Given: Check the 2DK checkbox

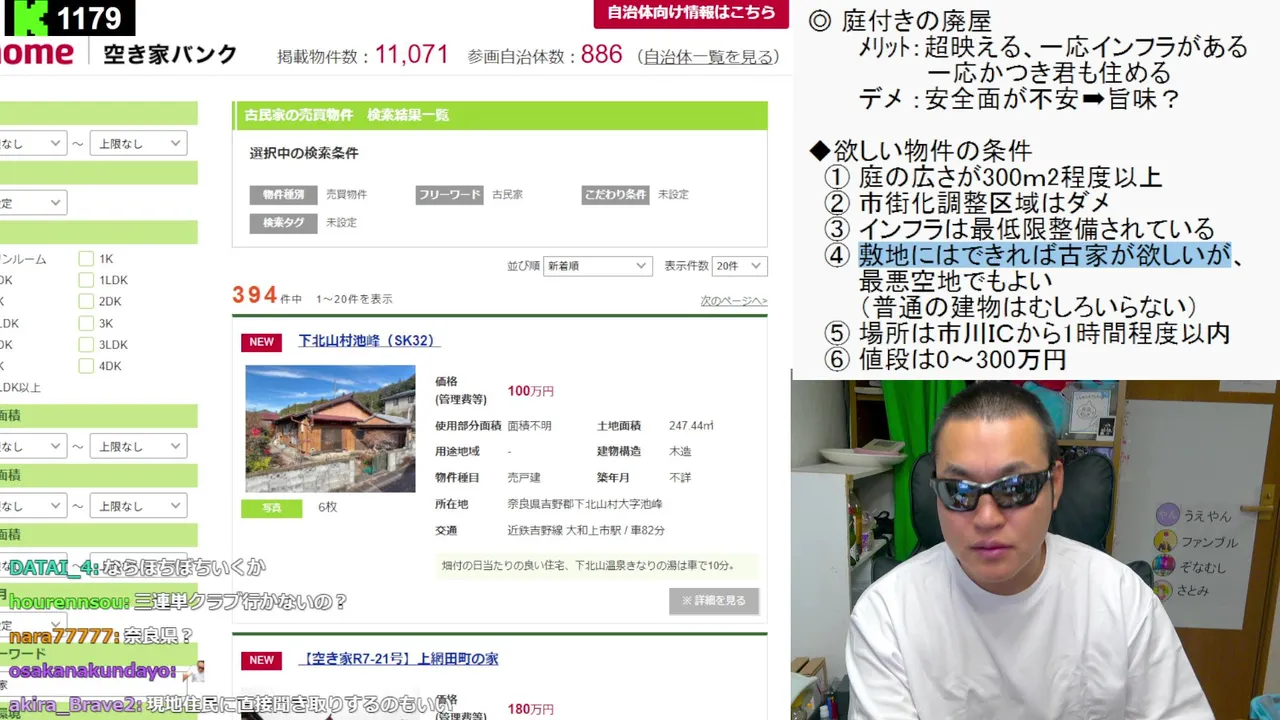Looking at the screenshot, I should [x=86, y=301].
